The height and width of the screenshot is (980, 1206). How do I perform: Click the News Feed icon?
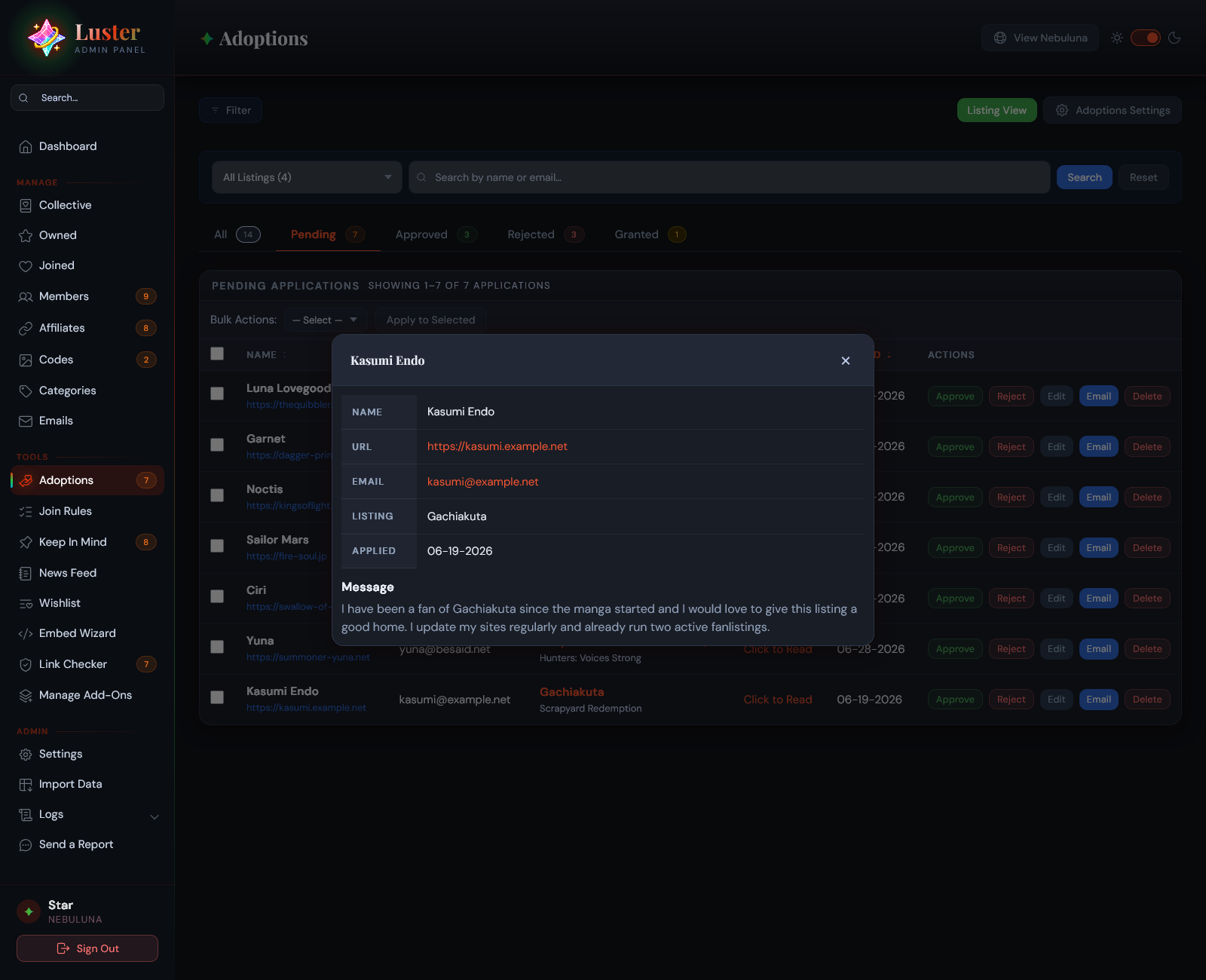tap(26, 574)
